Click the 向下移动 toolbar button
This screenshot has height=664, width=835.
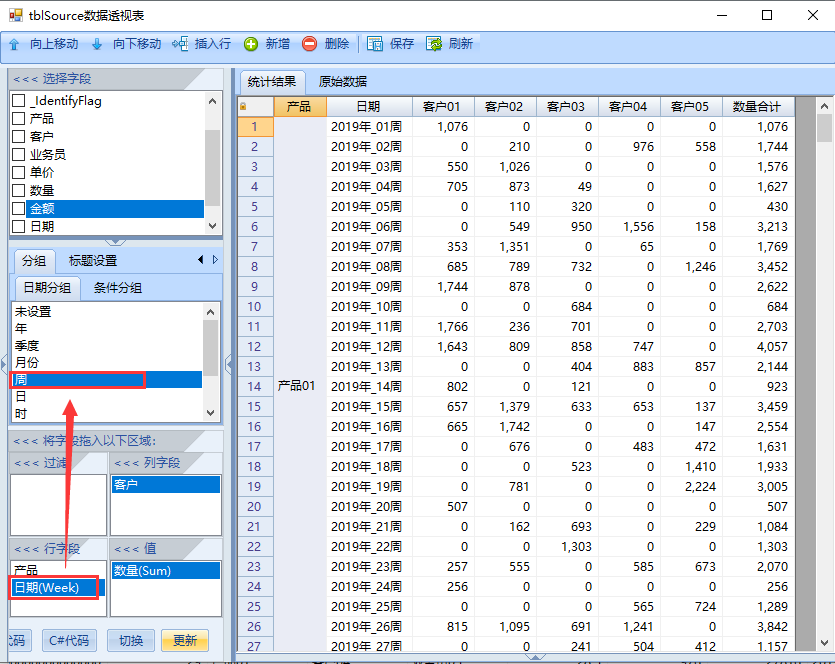pyautogui.click(x=127, y=44)
